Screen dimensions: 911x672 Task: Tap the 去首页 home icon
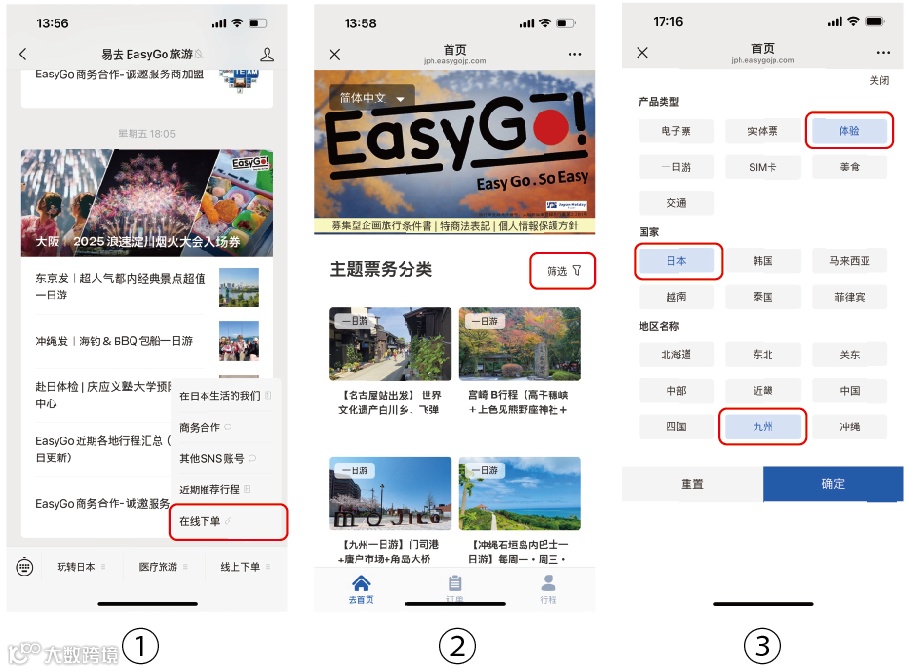click(x=361, y=589)
